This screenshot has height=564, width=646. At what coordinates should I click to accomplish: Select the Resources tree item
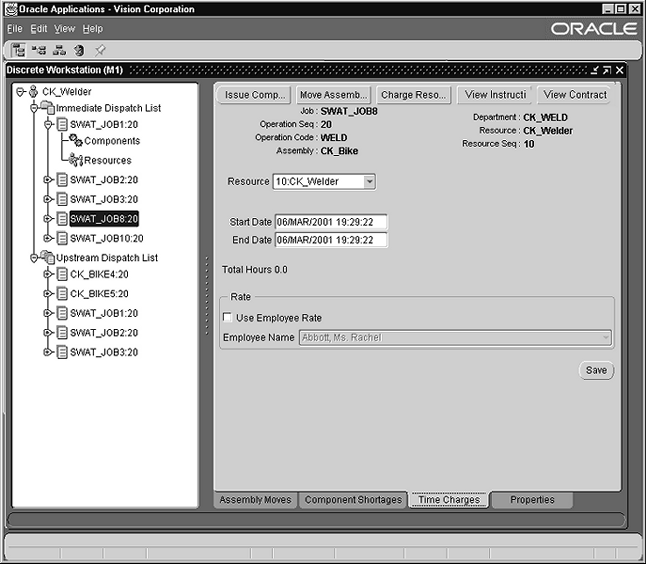[108, 160]
